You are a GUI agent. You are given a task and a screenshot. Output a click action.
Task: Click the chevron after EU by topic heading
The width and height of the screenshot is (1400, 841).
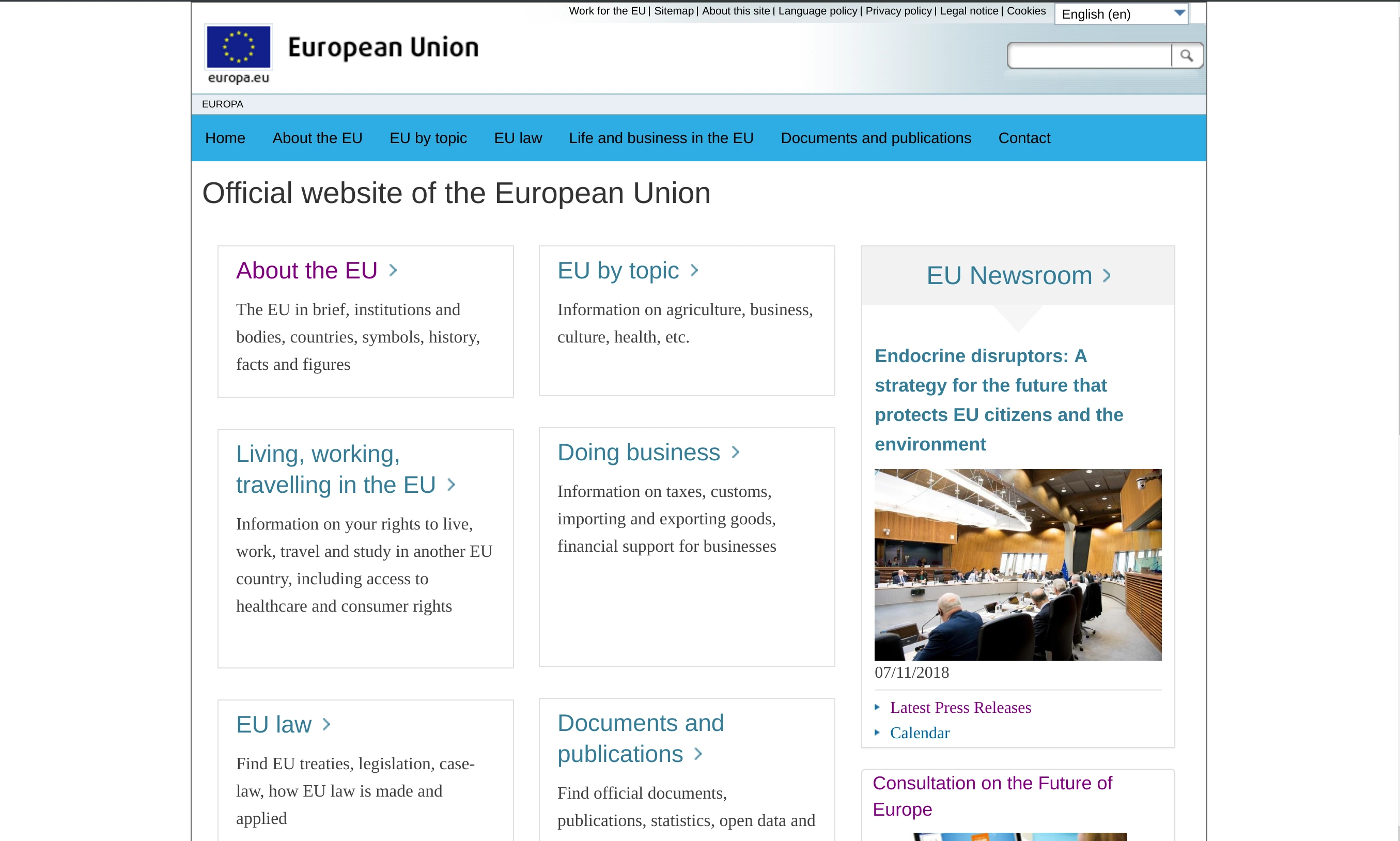click(695, 271)
